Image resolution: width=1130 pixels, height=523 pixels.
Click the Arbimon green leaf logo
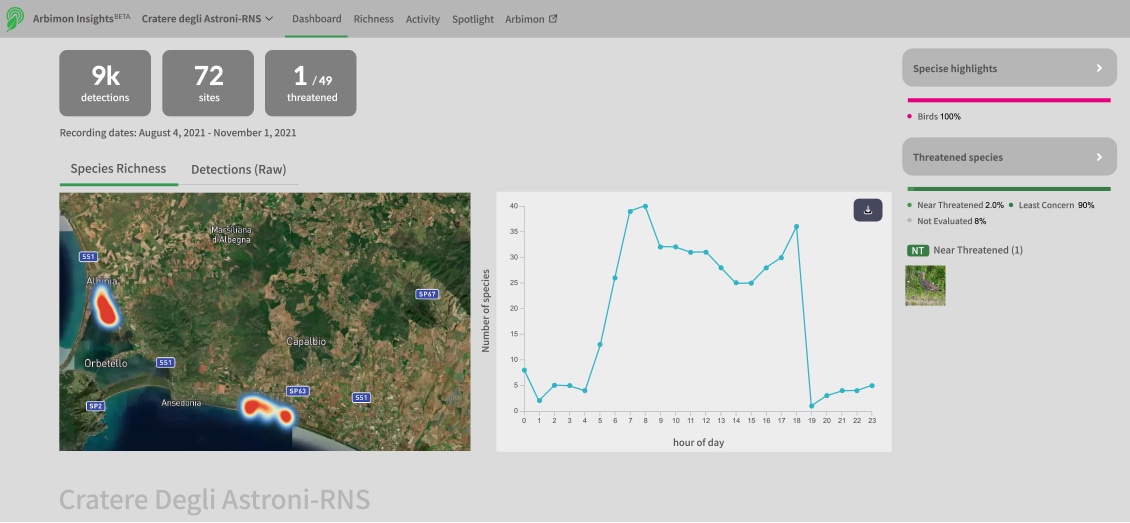tap(14, 19)
